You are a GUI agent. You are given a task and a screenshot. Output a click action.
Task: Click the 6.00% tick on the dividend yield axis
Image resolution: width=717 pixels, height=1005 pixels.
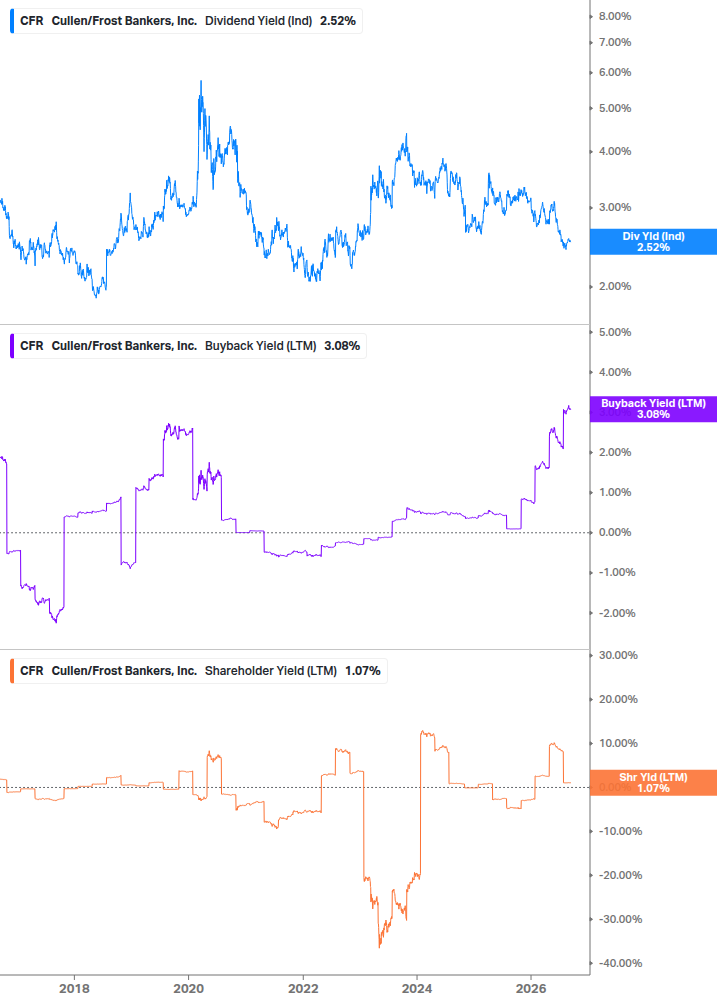(614, 72)
